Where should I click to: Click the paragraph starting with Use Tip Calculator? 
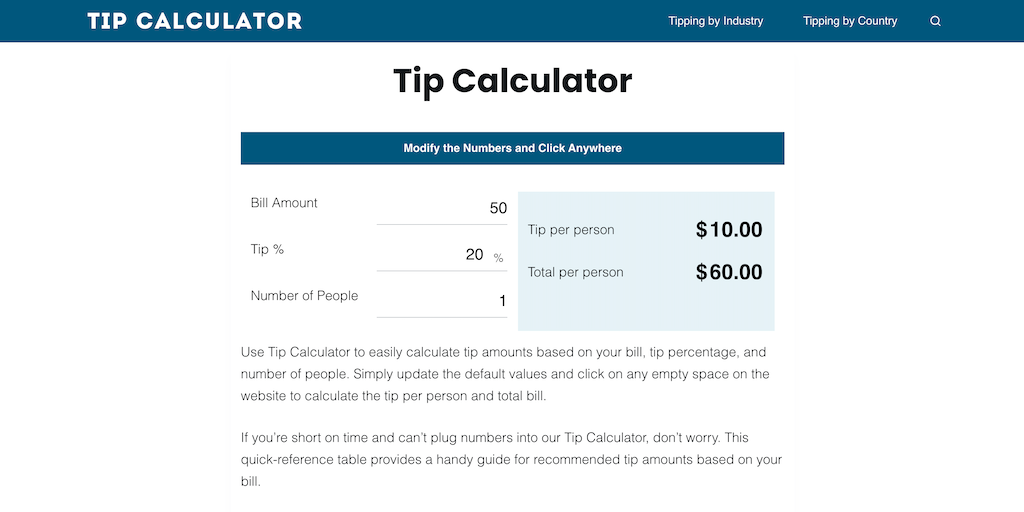point(505,374)
